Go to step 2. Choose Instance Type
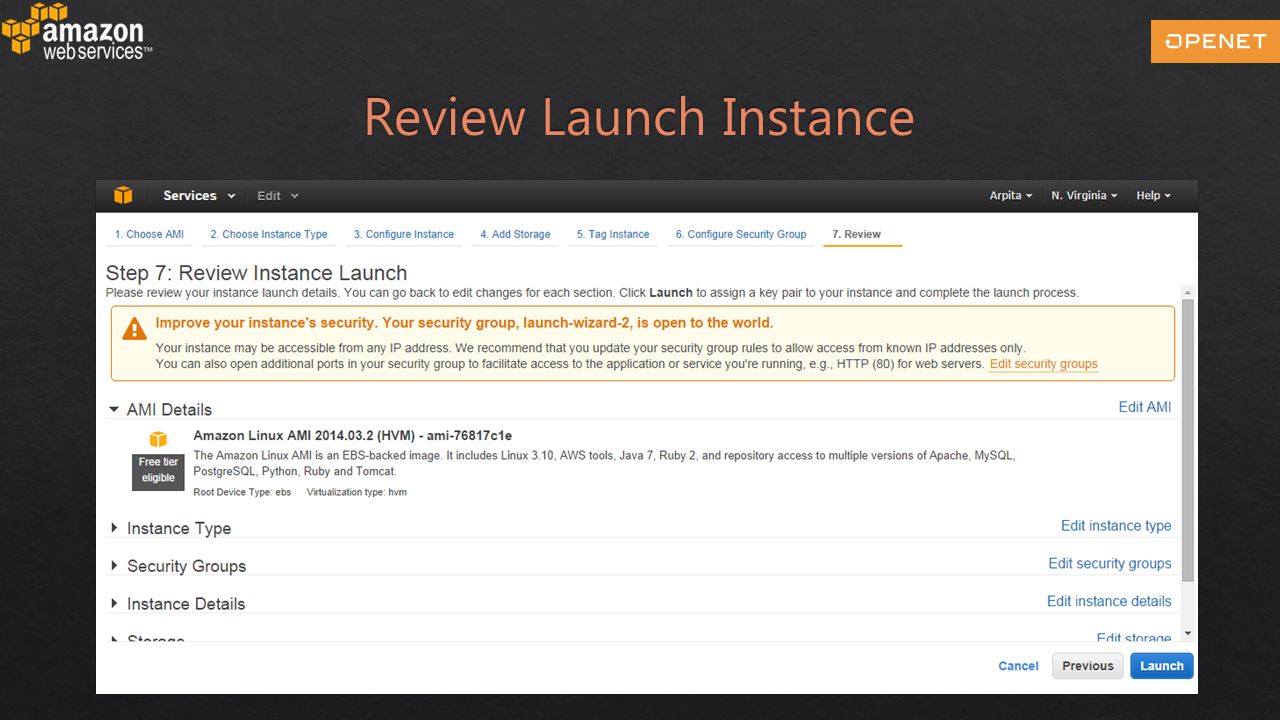The width and height of the screenshot is (1280, 720). (269, 234)
